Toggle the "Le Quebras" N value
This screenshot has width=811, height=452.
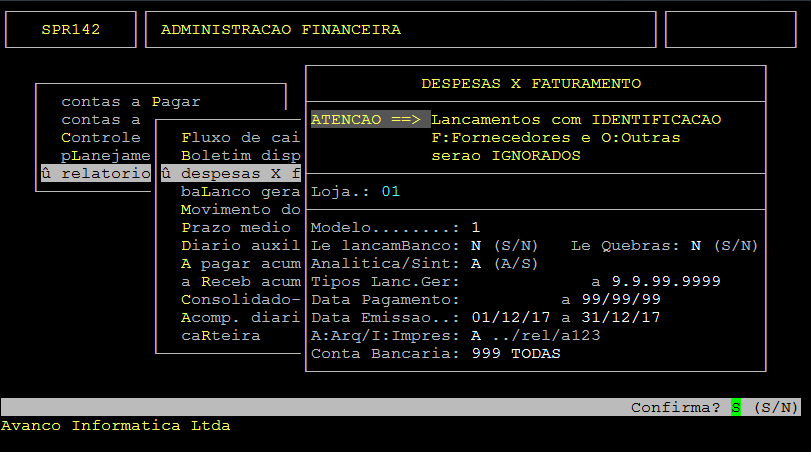point(696,245)
